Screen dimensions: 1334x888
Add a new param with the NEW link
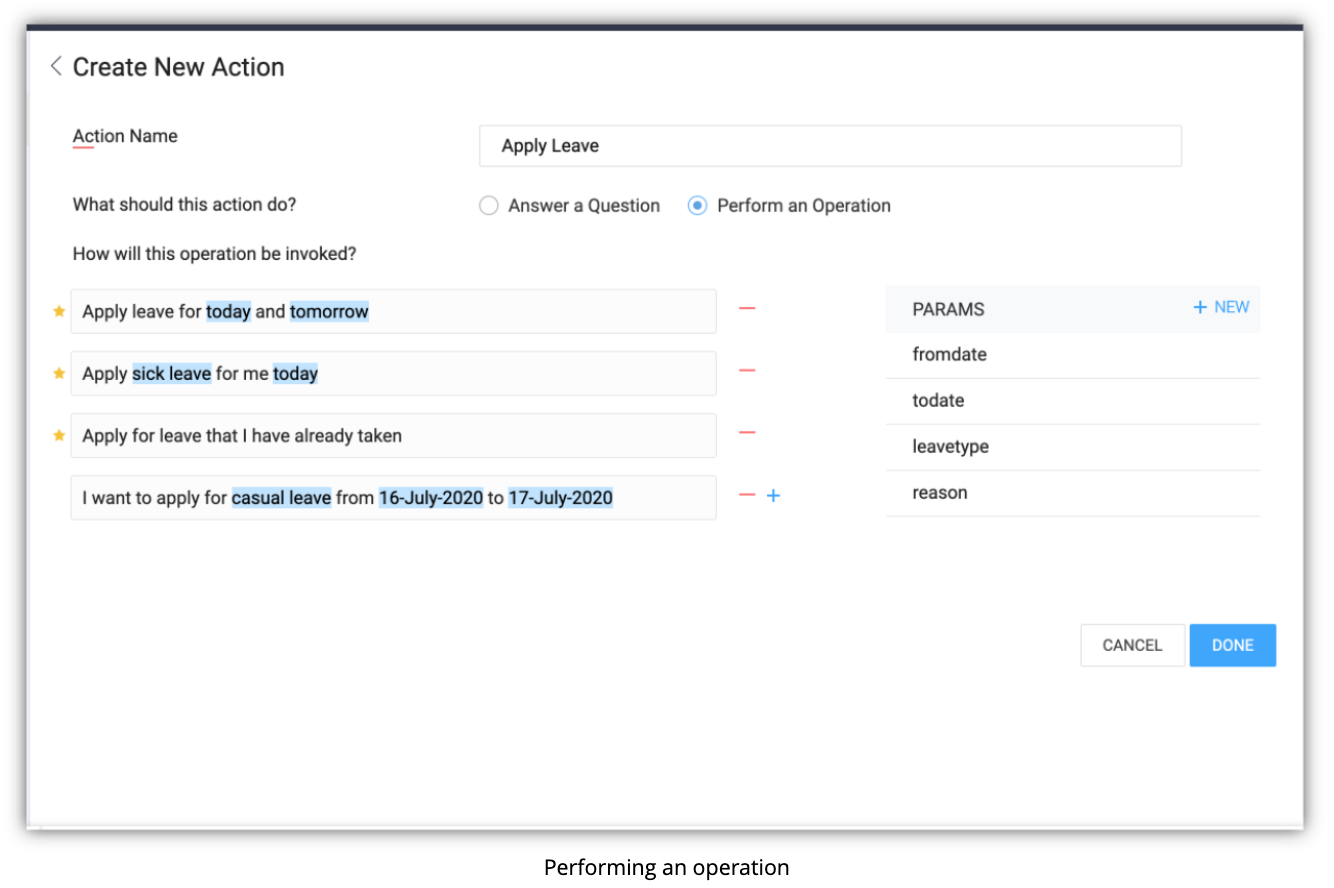coord(1221,308)
